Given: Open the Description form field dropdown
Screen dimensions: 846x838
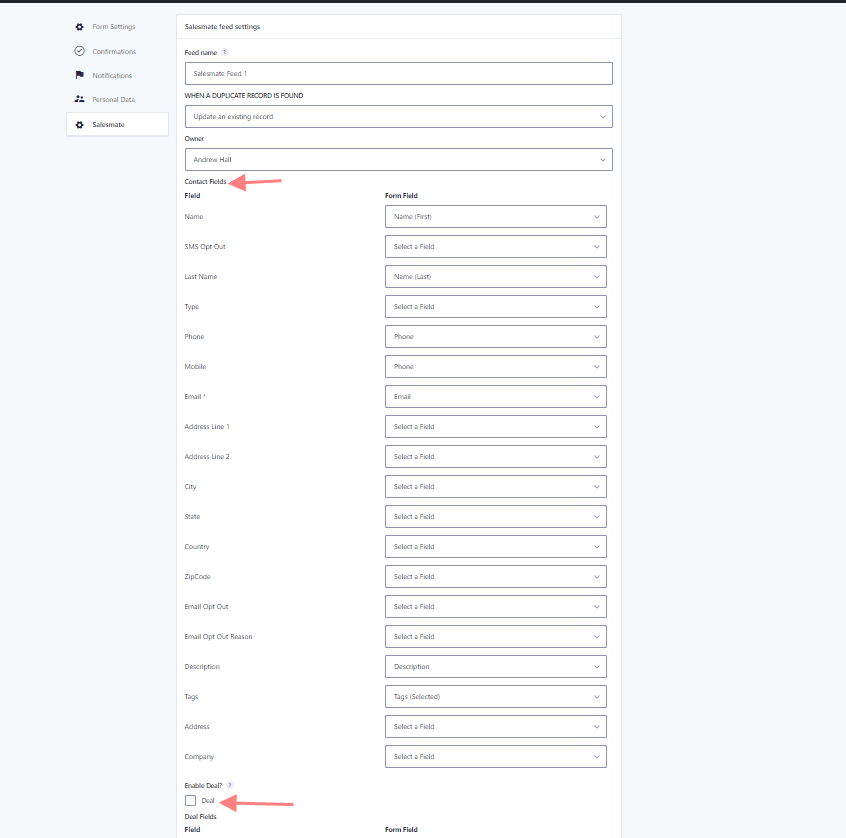Looking at the screenshot, I should pyautogui.click(x=496, y=666).
